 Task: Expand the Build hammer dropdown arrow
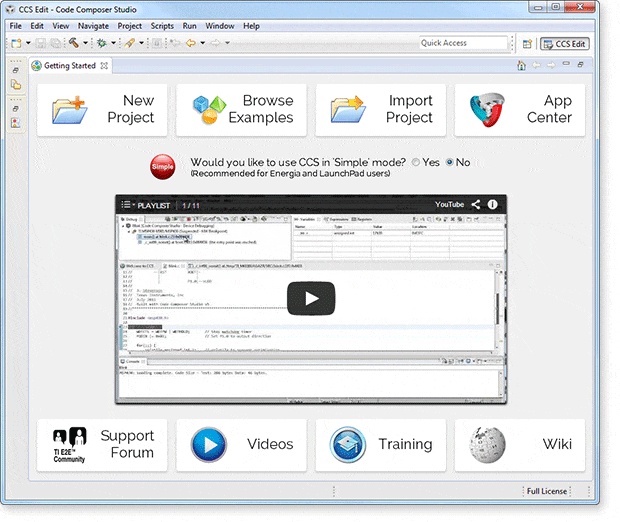point(85,43)
